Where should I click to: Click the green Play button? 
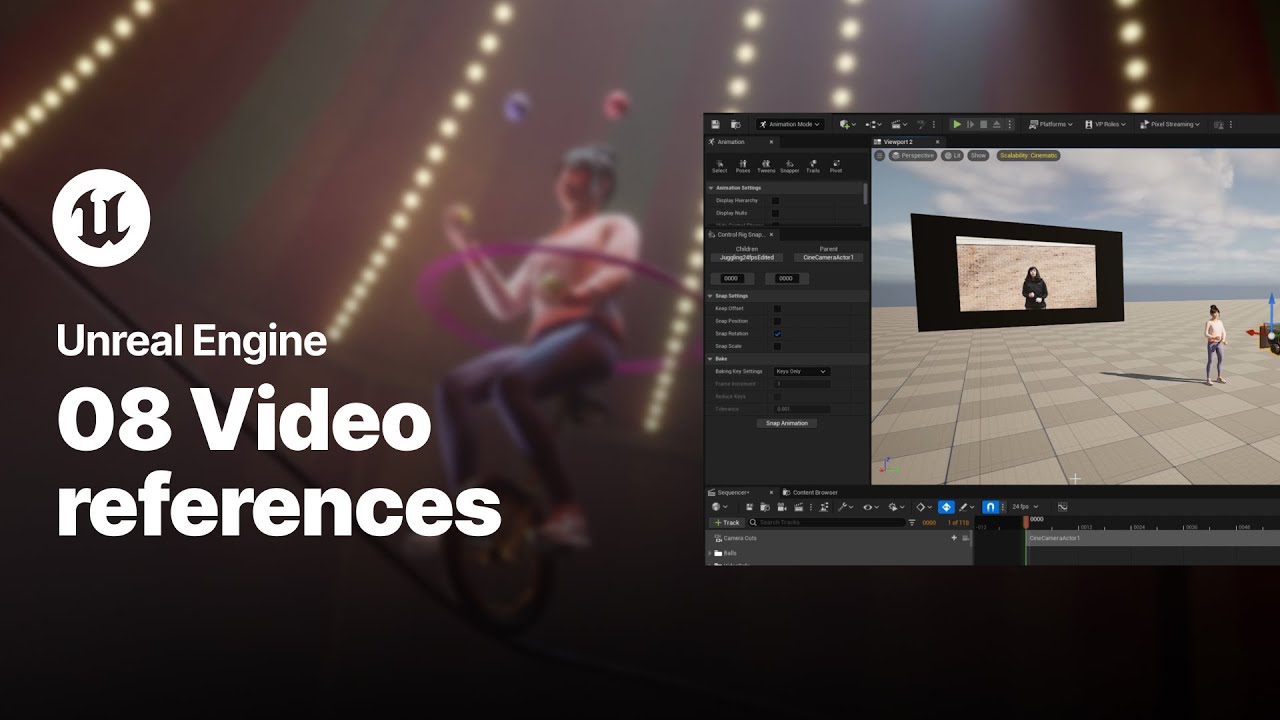(x=957, y=124)
